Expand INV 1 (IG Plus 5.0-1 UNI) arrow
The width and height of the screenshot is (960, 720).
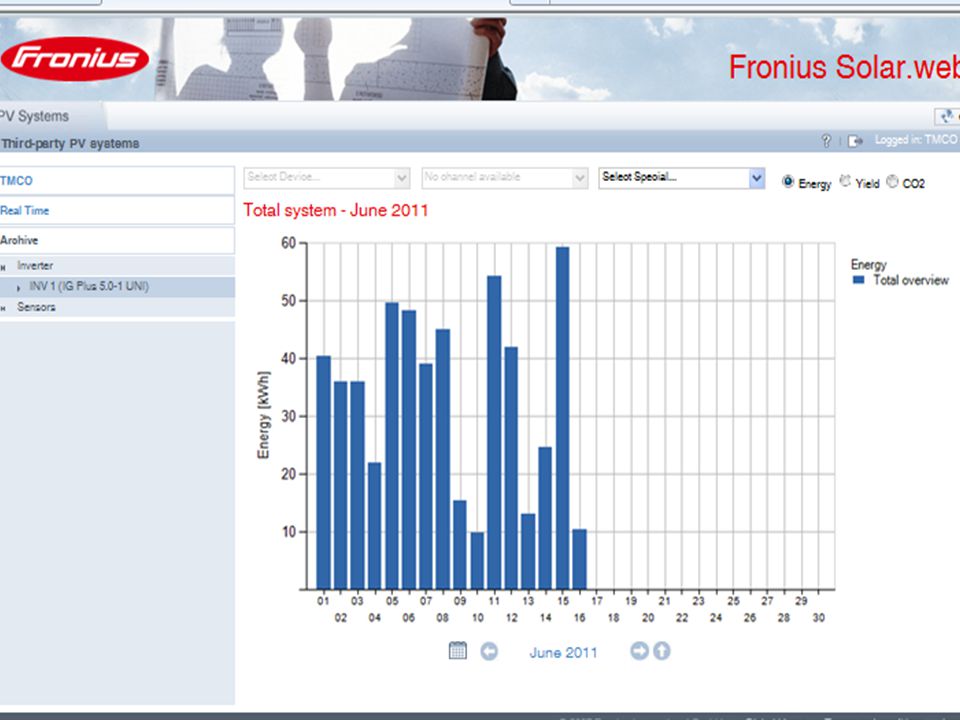tap(18, 287)
